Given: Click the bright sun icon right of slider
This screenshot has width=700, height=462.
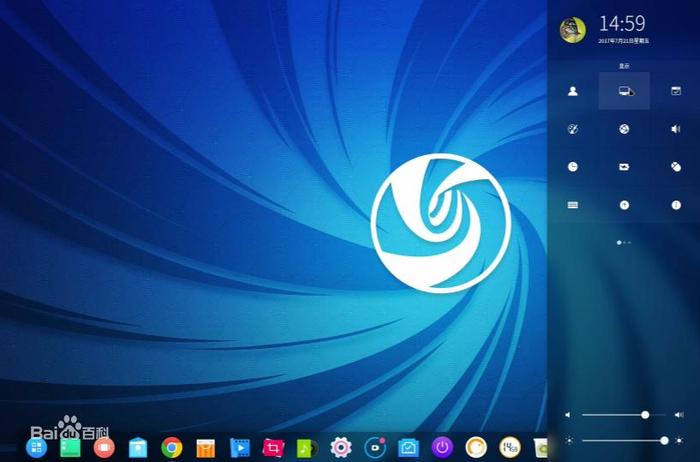Looking at the screenshot, I should tap(679, 441).
